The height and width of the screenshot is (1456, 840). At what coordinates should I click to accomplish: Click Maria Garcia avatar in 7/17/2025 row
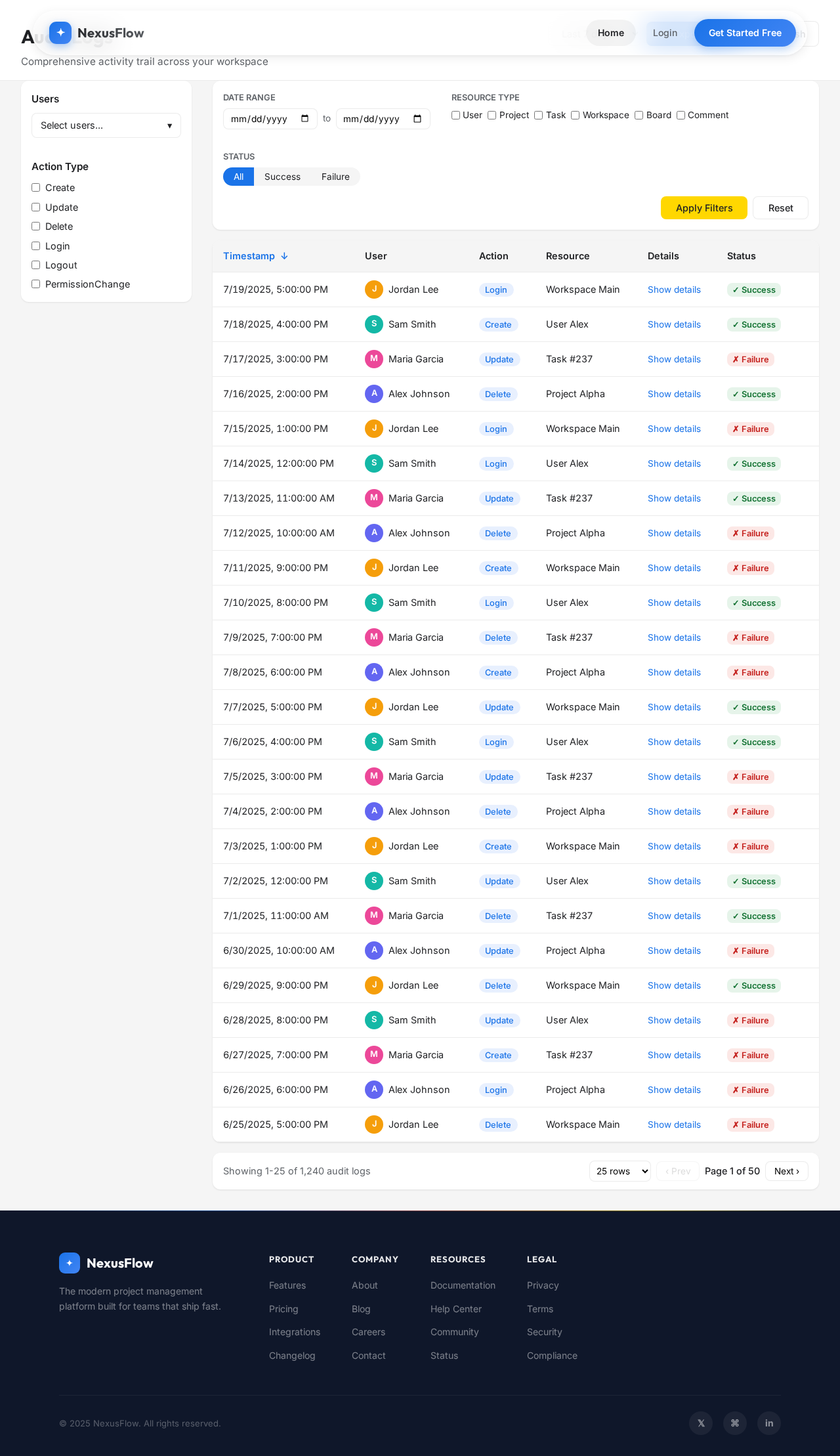[x=374, y=359]
